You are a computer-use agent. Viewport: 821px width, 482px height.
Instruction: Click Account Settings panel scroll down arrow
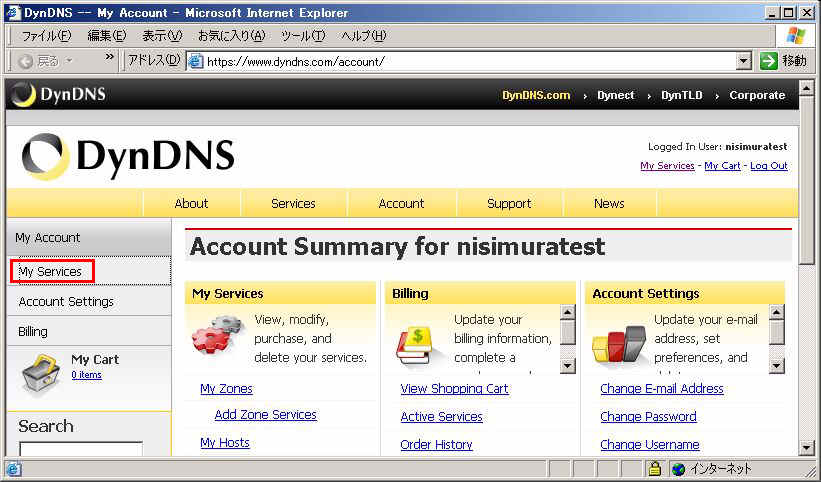click(x=777, y=365)
